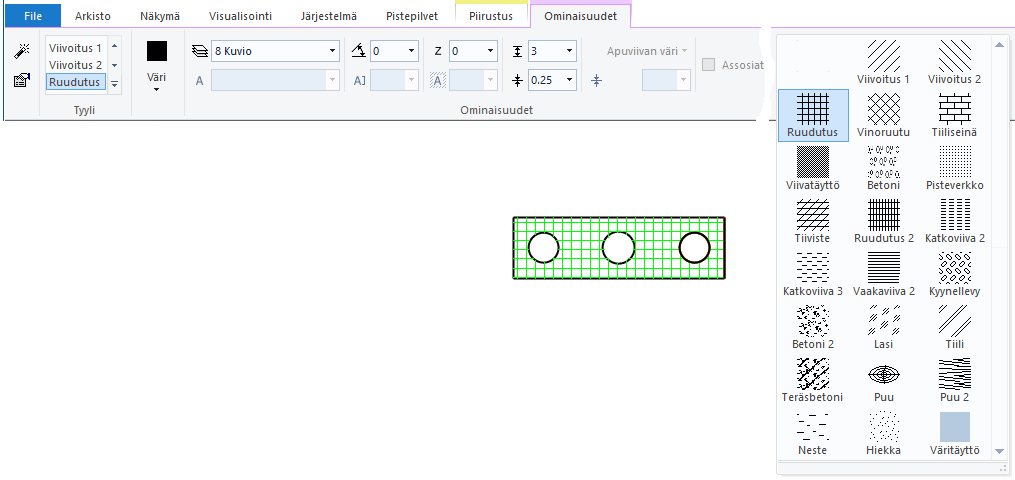Screen dimensions: 1015x480
Task: Click the black Väri color swatch
Action: point(157,52)
